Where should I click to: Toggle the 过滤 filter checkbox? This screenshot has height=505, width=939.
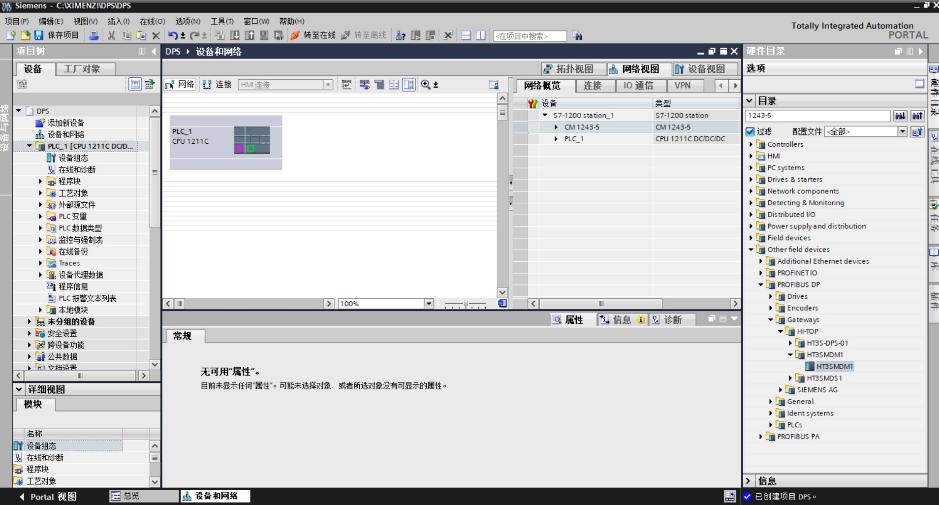[750, 131]
